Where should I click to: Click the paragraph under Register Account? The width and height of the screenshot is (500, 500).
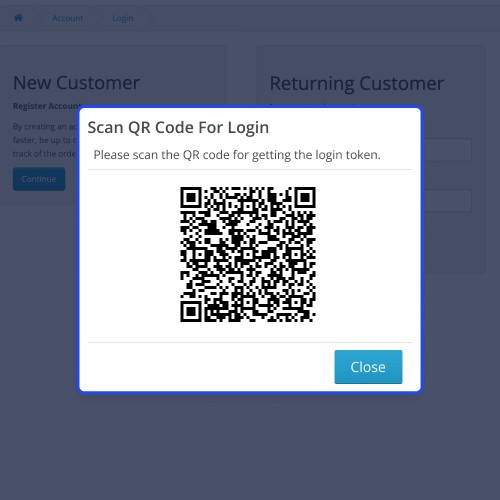pos(45,140)
